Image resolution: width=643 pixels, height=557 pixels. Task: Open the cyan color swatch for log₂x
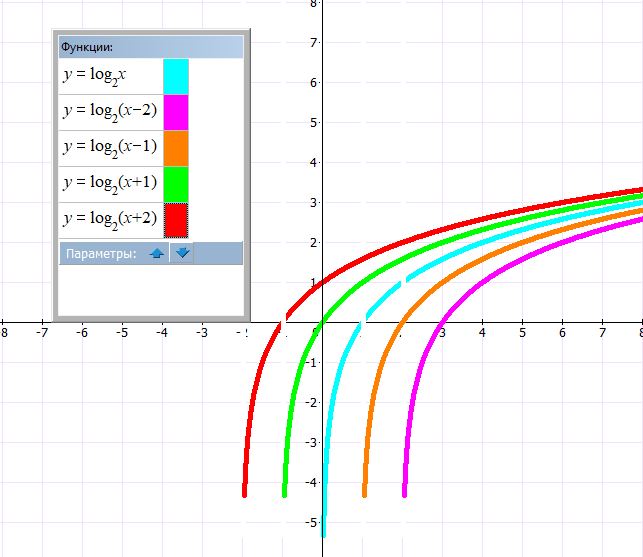pos(175,76)
